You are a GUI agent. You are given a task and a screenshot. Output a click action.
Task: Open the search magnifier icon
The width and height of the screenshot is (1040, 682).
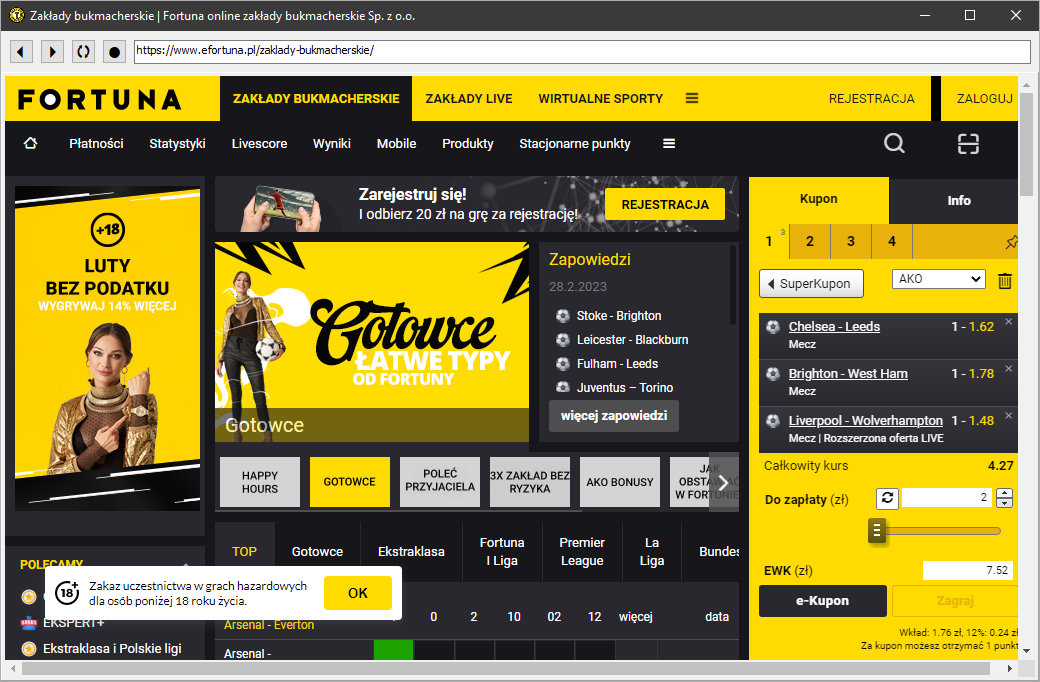click(x=894, y=143)
